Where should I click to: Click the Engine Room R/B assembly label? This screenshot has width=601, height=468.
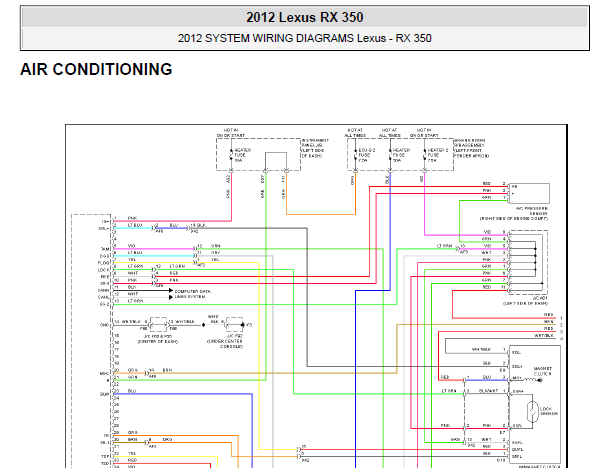coord(471,148)
